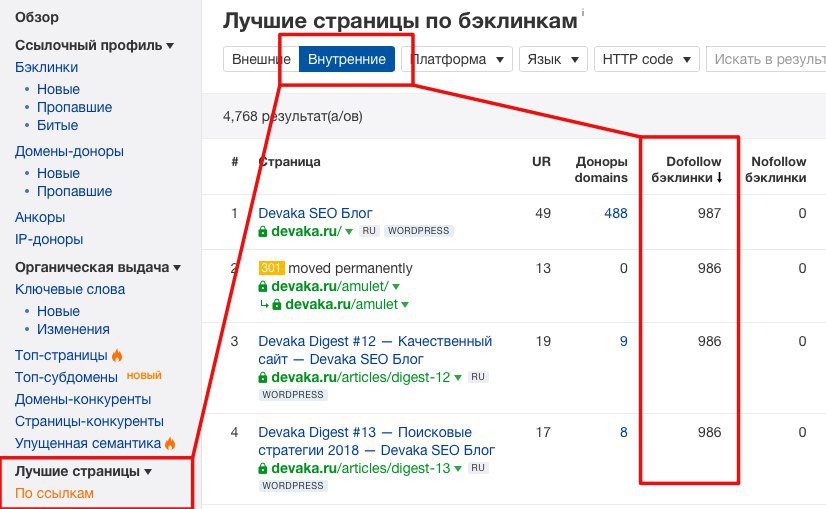The image size is (826, 509).
Task: Open Новые under Домены-доноры
Action: coord(58,173)
